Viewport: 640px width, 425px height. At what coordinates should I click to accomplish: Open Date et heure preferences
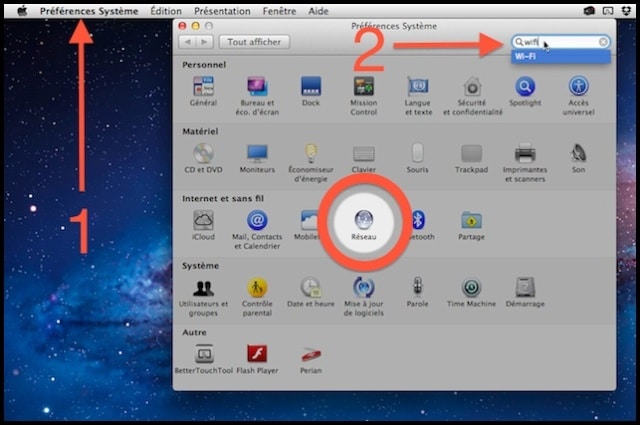tap(311, 292)
